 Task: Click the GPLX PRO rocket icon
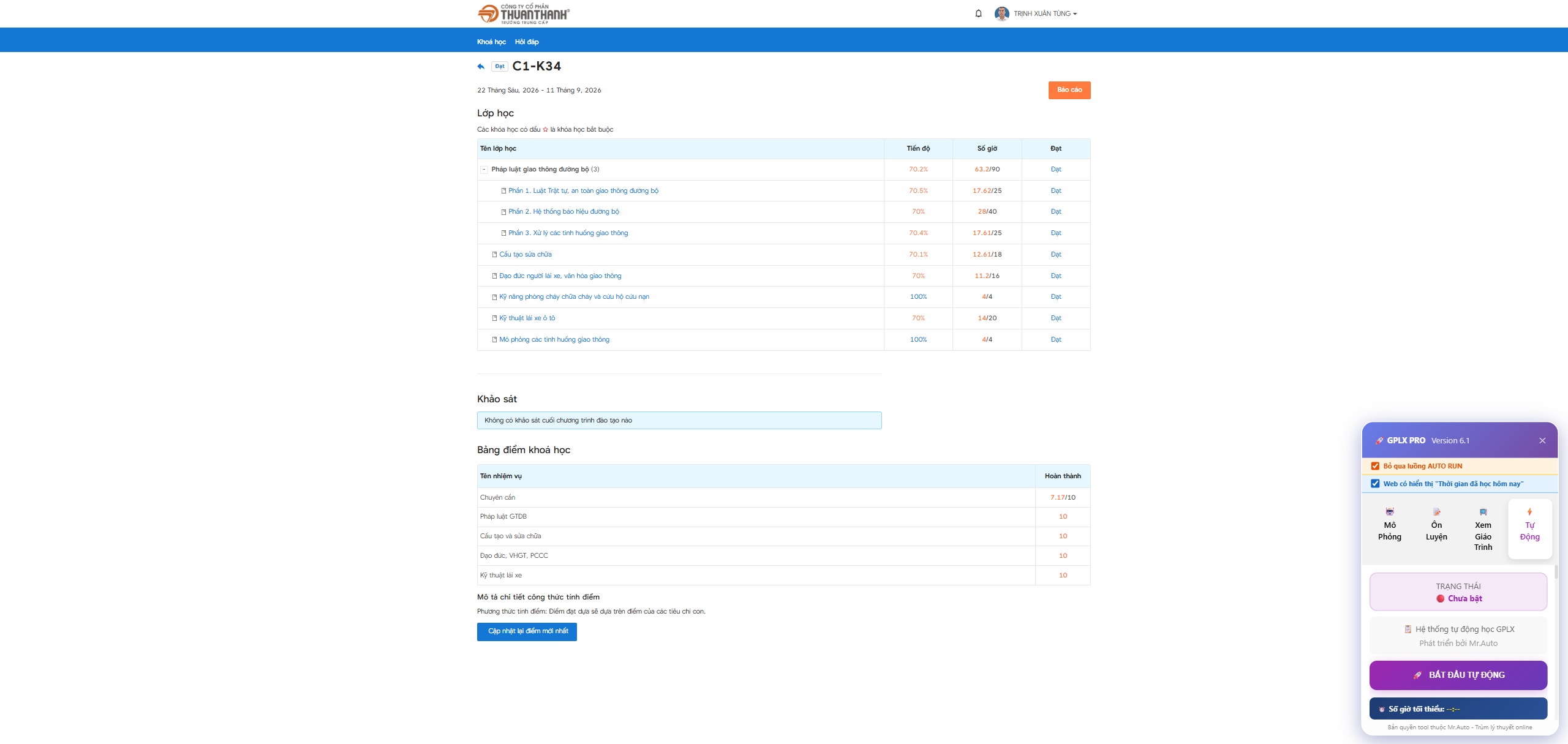(x=1379, y=441)
